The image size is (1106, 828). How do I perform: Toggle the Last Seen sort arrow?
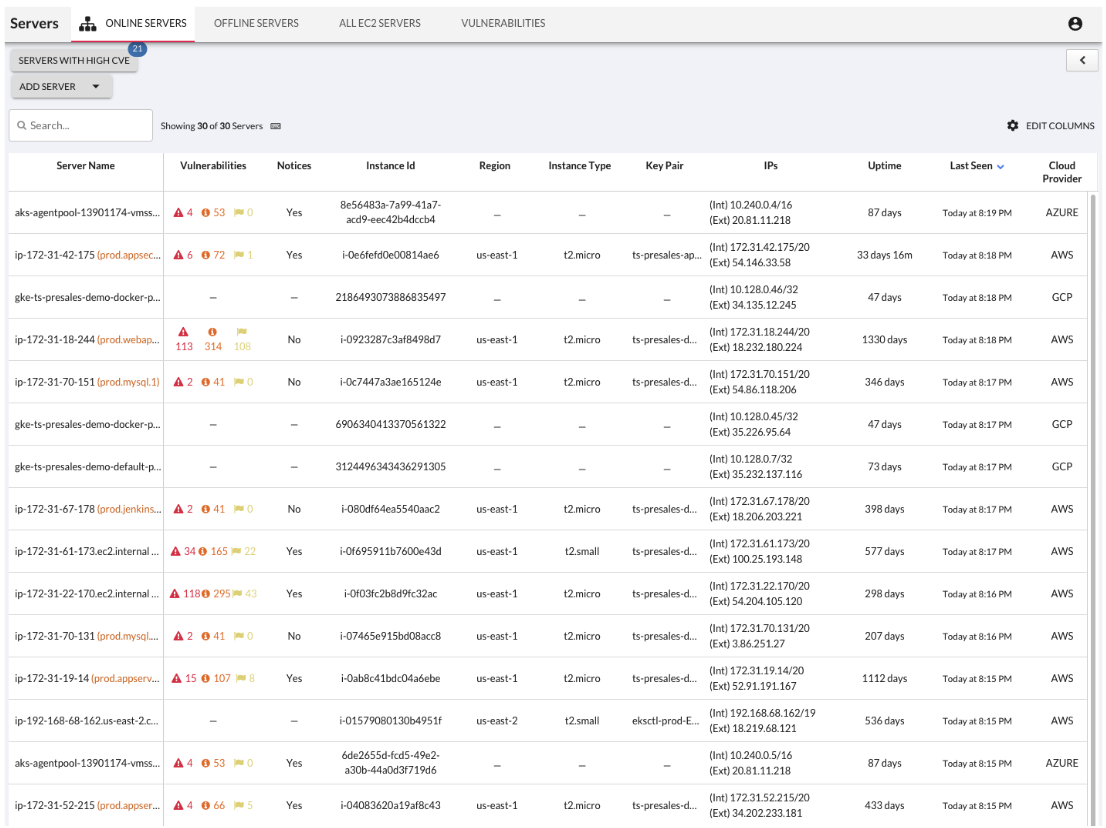tap(1000, 166)
